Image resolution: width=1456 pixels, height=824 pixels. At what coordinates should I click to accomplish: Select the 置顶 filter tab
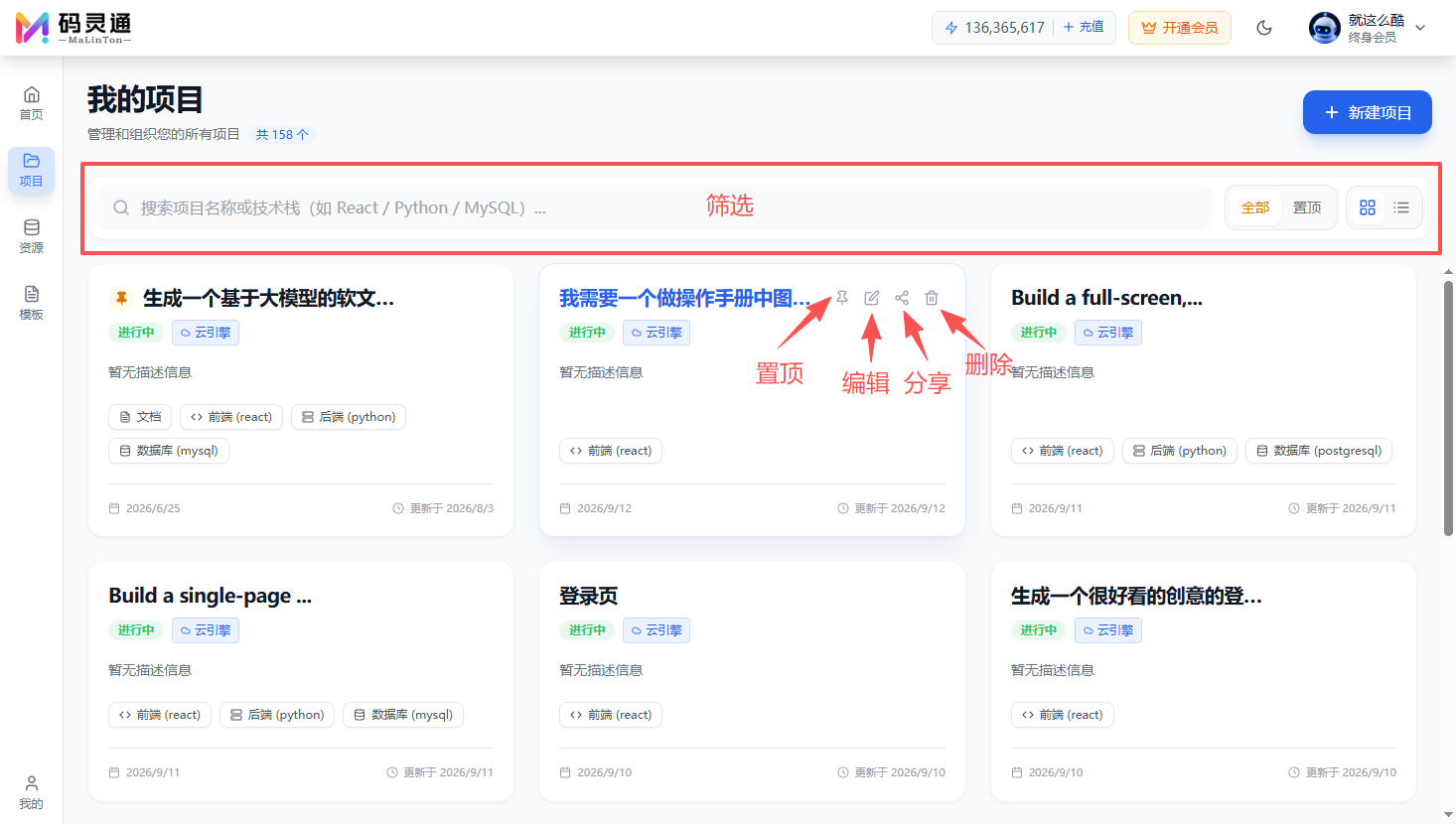pyautogui.click(x=1307, y=207)
